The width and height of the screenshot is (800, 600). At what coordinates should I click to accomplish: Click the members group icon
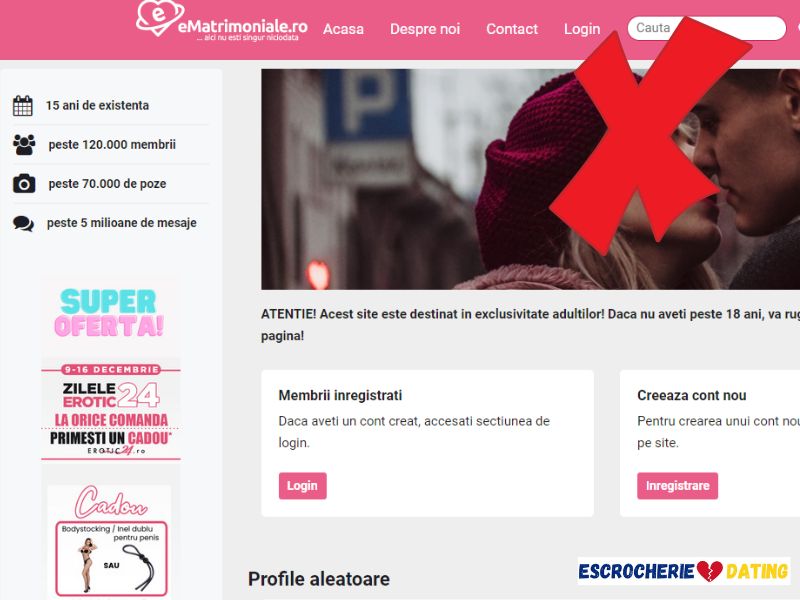pyautogui.click(x=24, y=144)
